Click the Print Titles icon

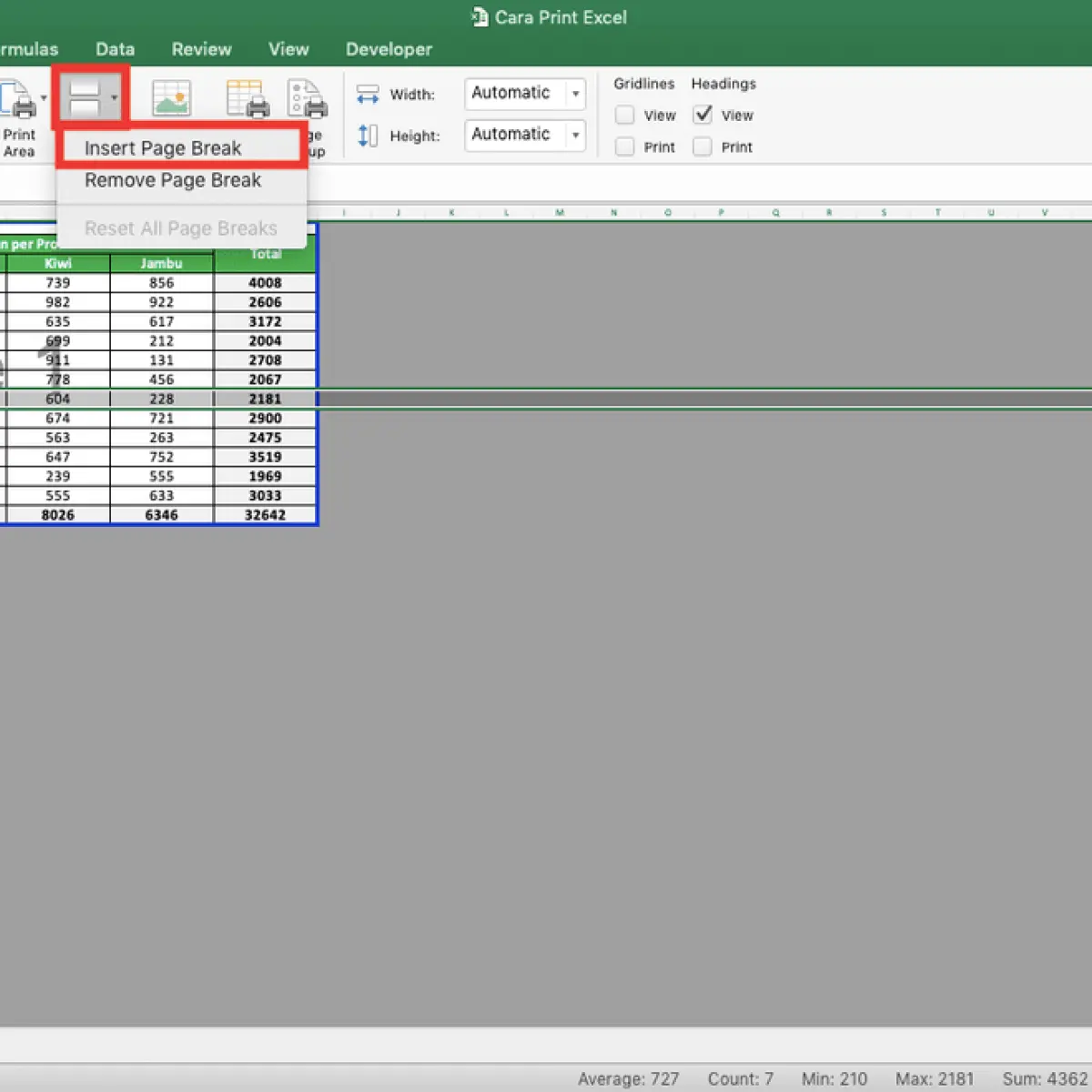248,98
